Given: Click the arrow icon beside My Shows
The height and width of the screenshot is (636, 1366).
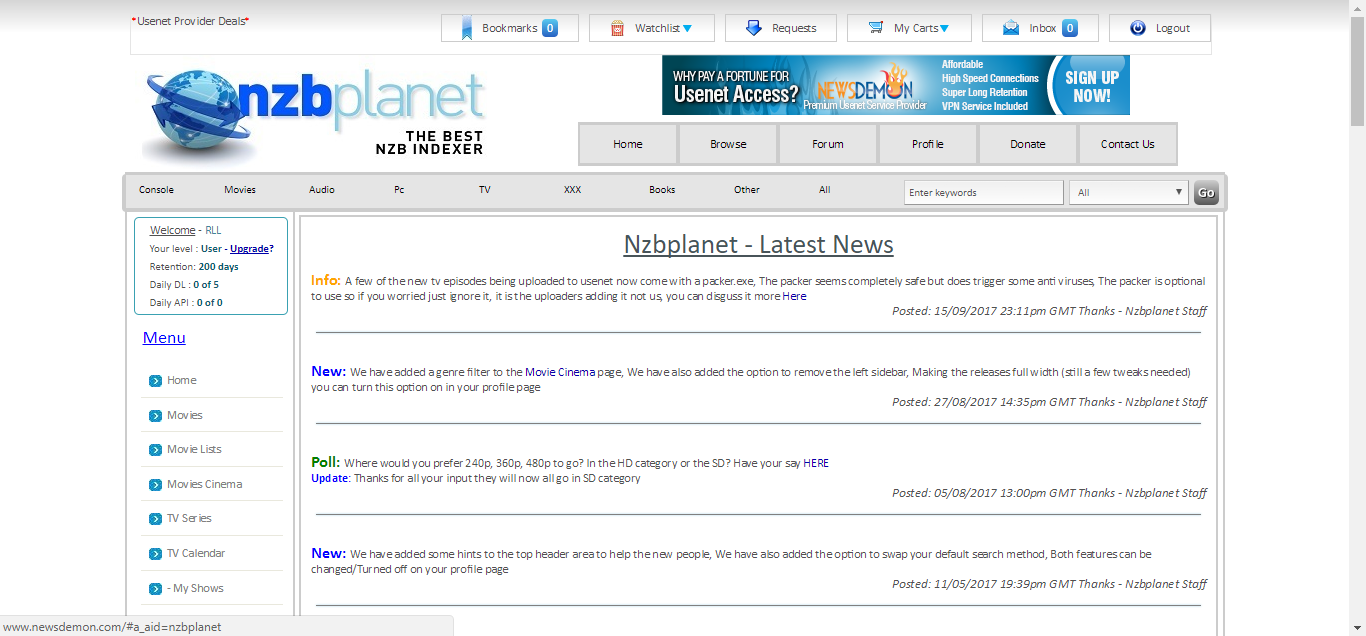Looking at the screenshot, I should [155, 589].
